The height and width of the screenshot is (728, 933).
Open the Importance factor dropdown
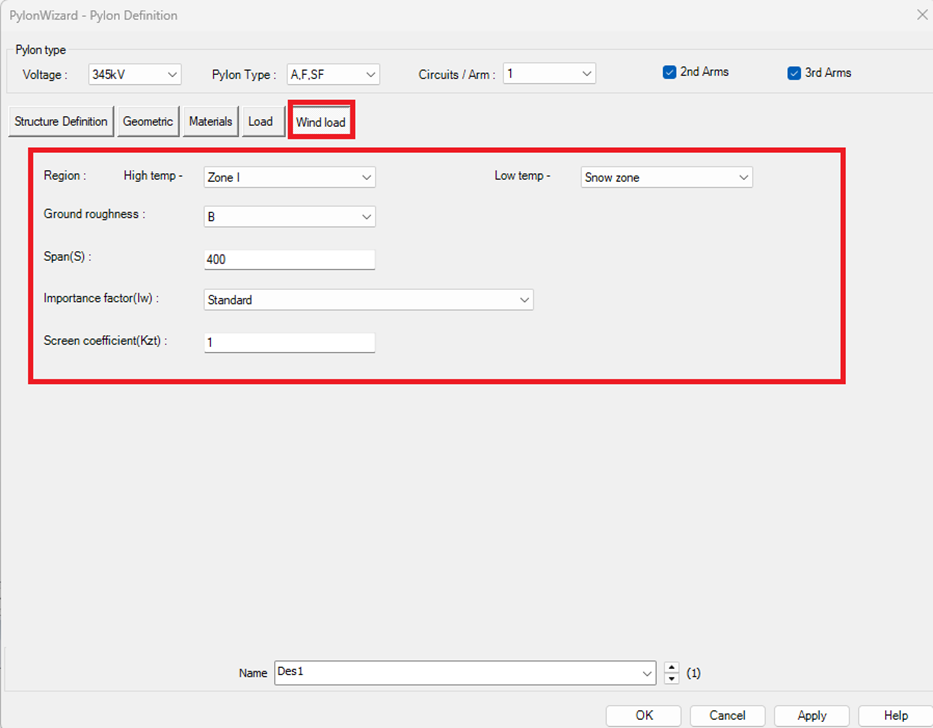(368, 300)
